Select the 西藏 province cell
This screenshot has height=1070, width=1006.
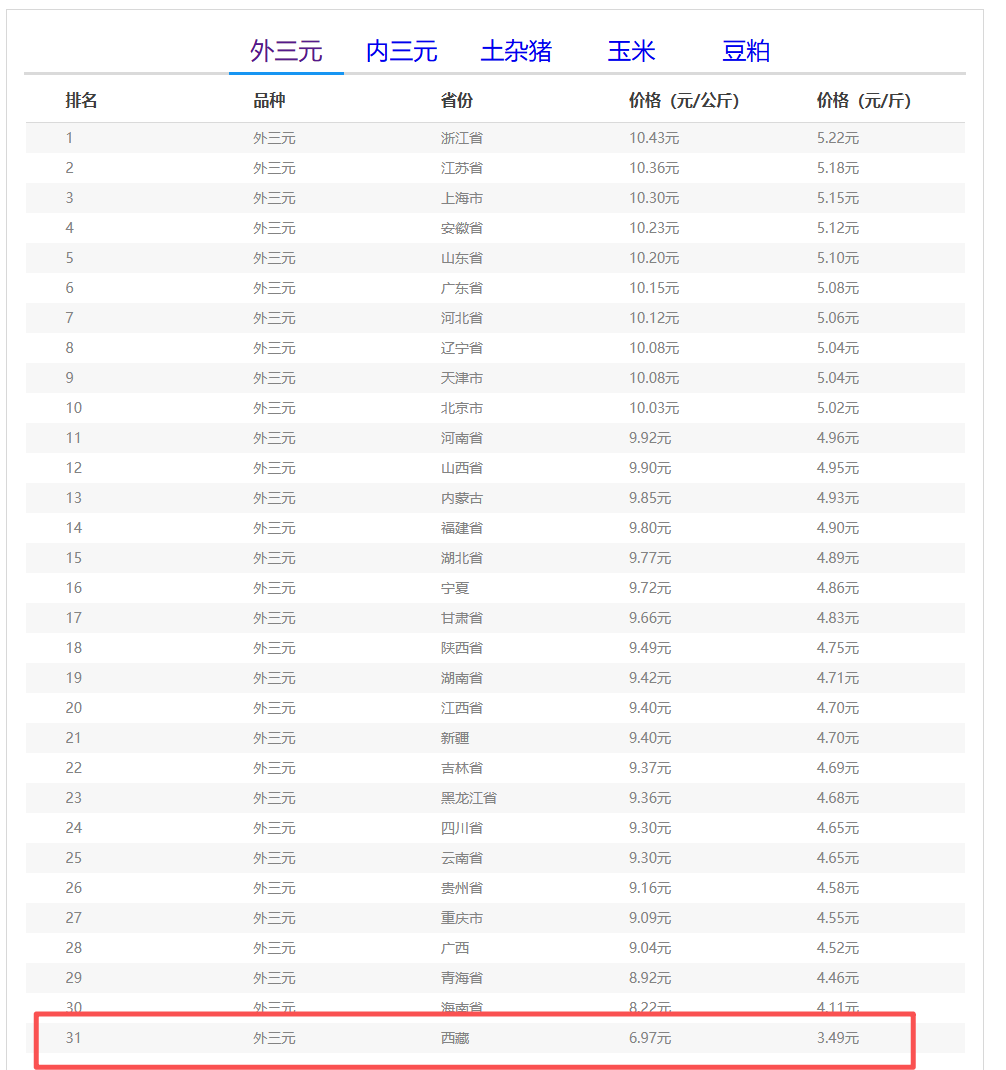[455, 1039]
